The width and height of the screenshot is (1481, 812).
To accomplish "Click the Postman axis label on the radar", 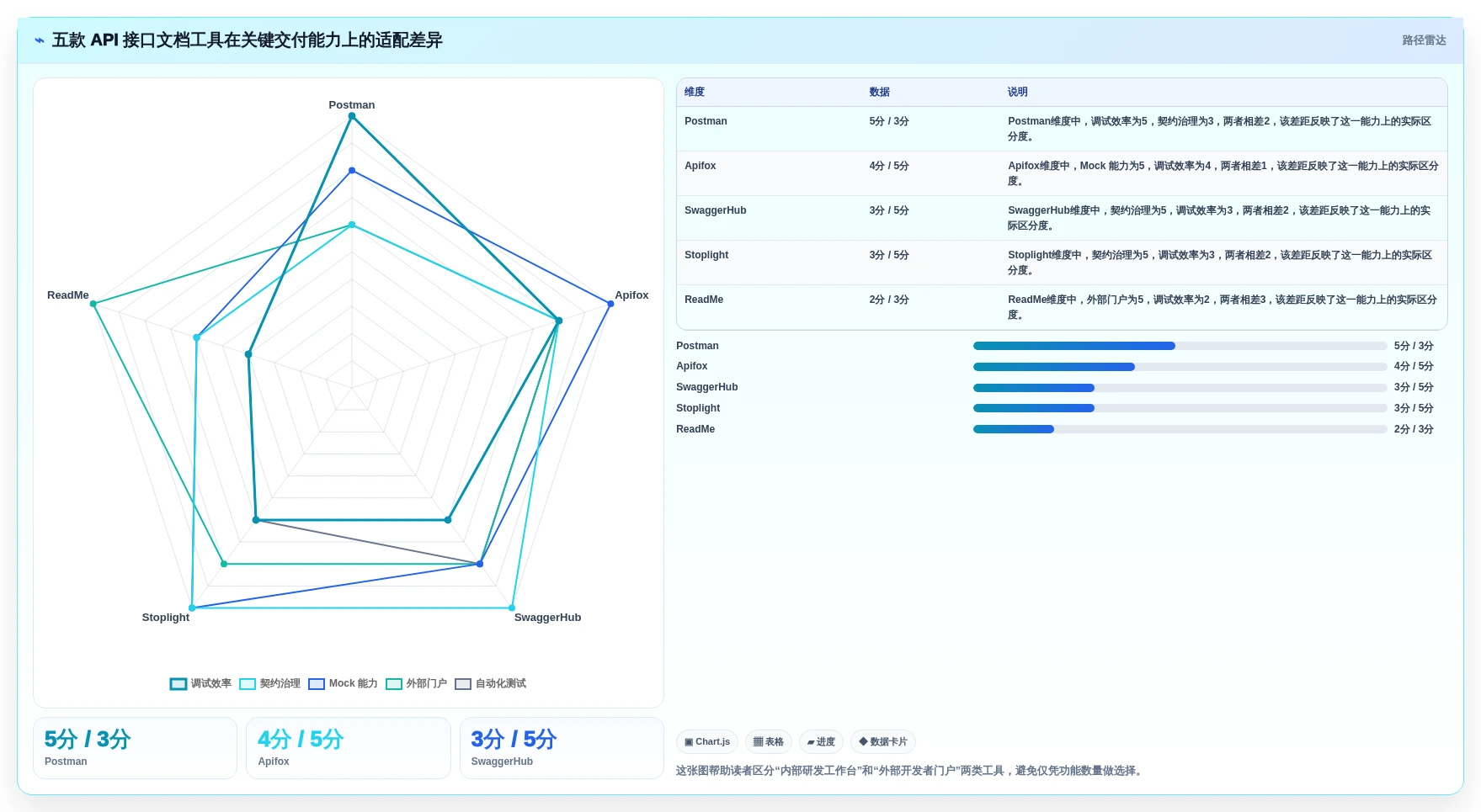I will coord(352,105).
